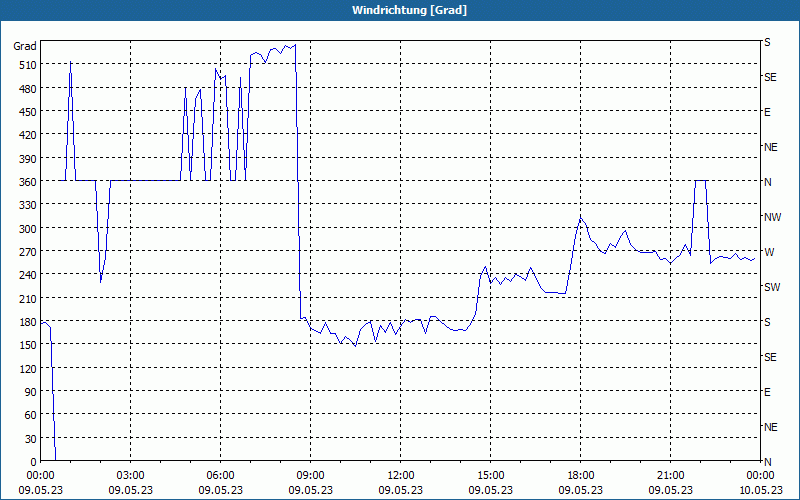Image resolution: width=800 pixels, height=500 pixels.
Task: Click the 150 degree axis value
Action: click(x=28, y=345)
